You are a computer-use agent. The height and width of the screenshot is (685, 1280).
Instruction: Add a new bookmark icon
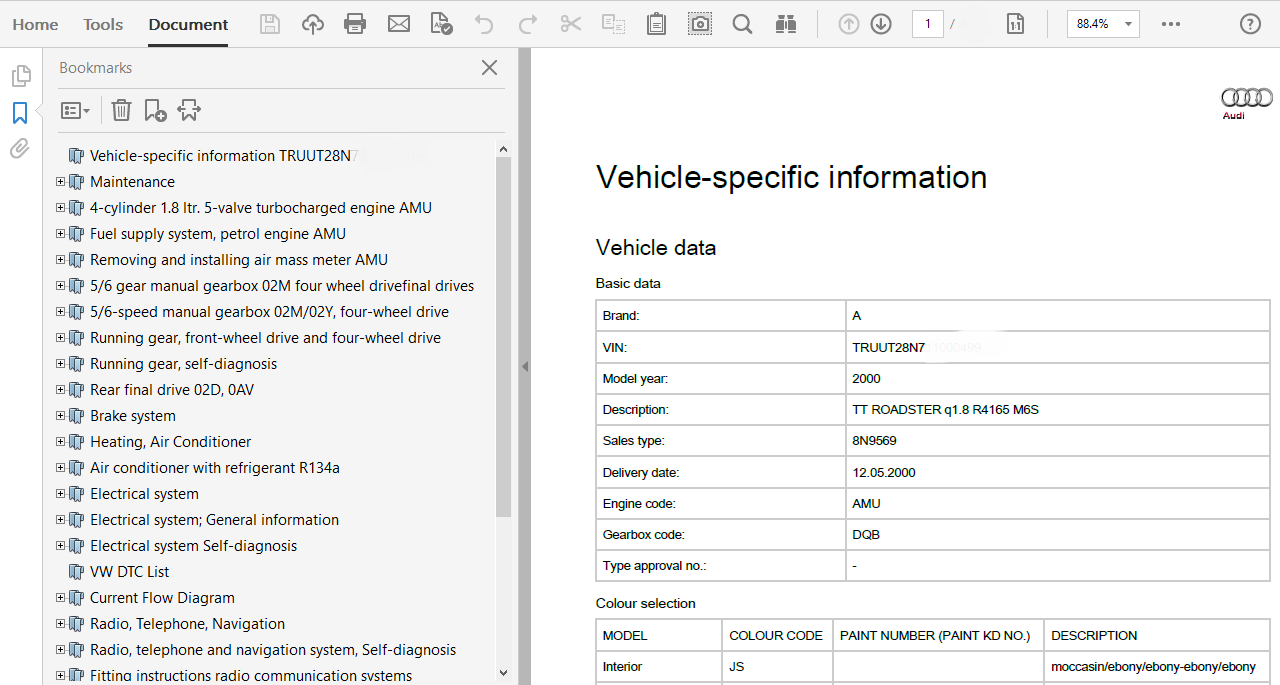point(155,110)
